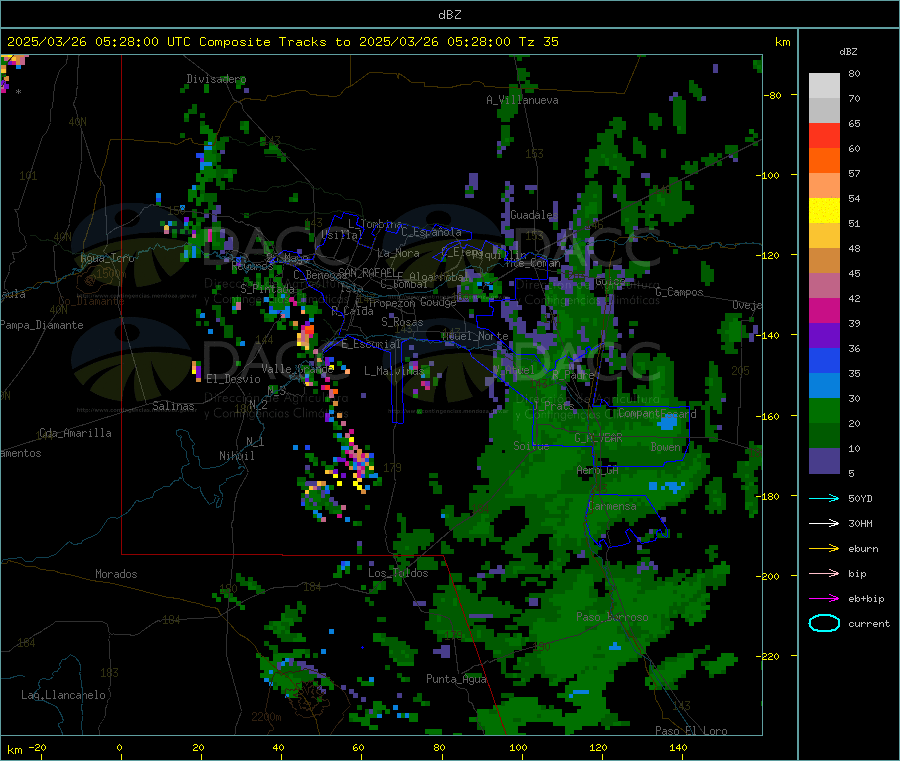Viewport: 900px width, 761px height.
Task: Click the S_Rosas map label
Action: coord(402,322)
